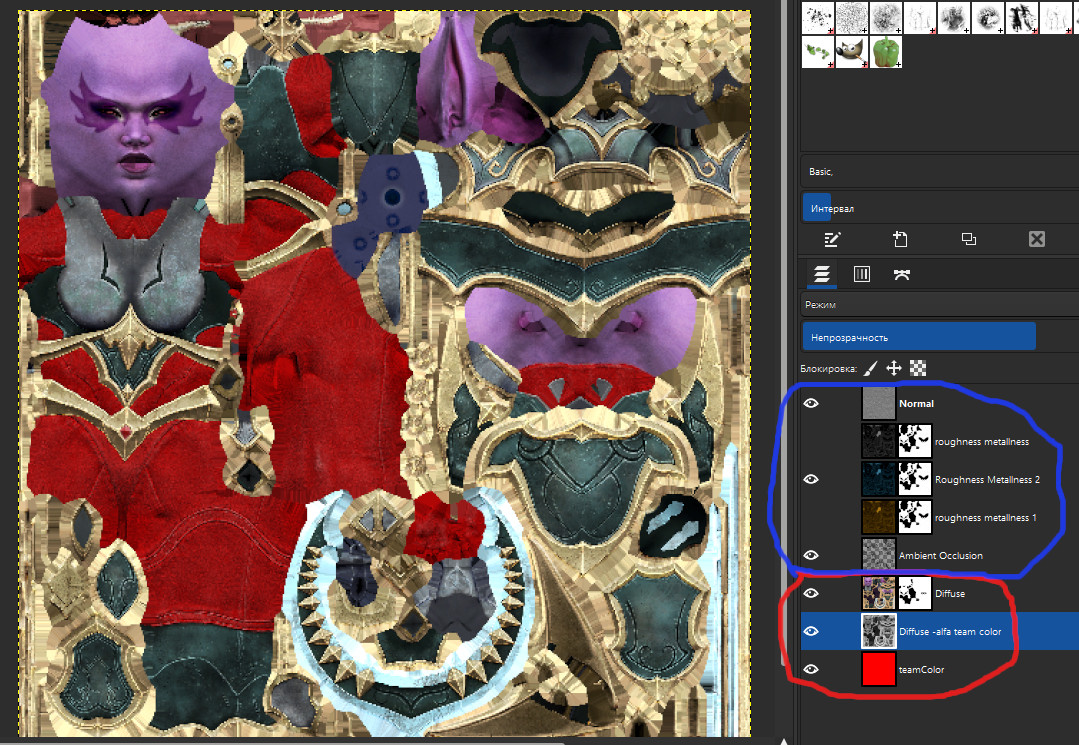Select the green pepper brush
This screenshot has width=1079, height=745.
[x=886, y=52]
